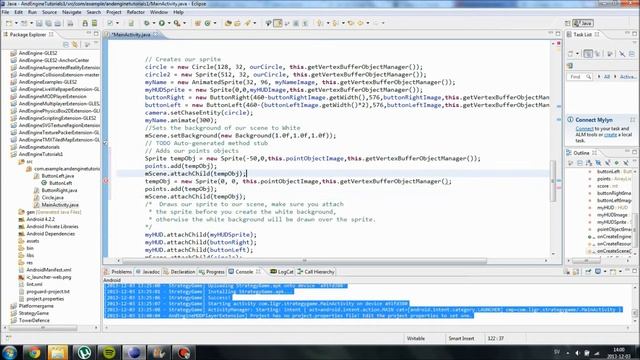Open the New Java Class dropdown arrow
This screenshot has width=640, height=360.
215,23
